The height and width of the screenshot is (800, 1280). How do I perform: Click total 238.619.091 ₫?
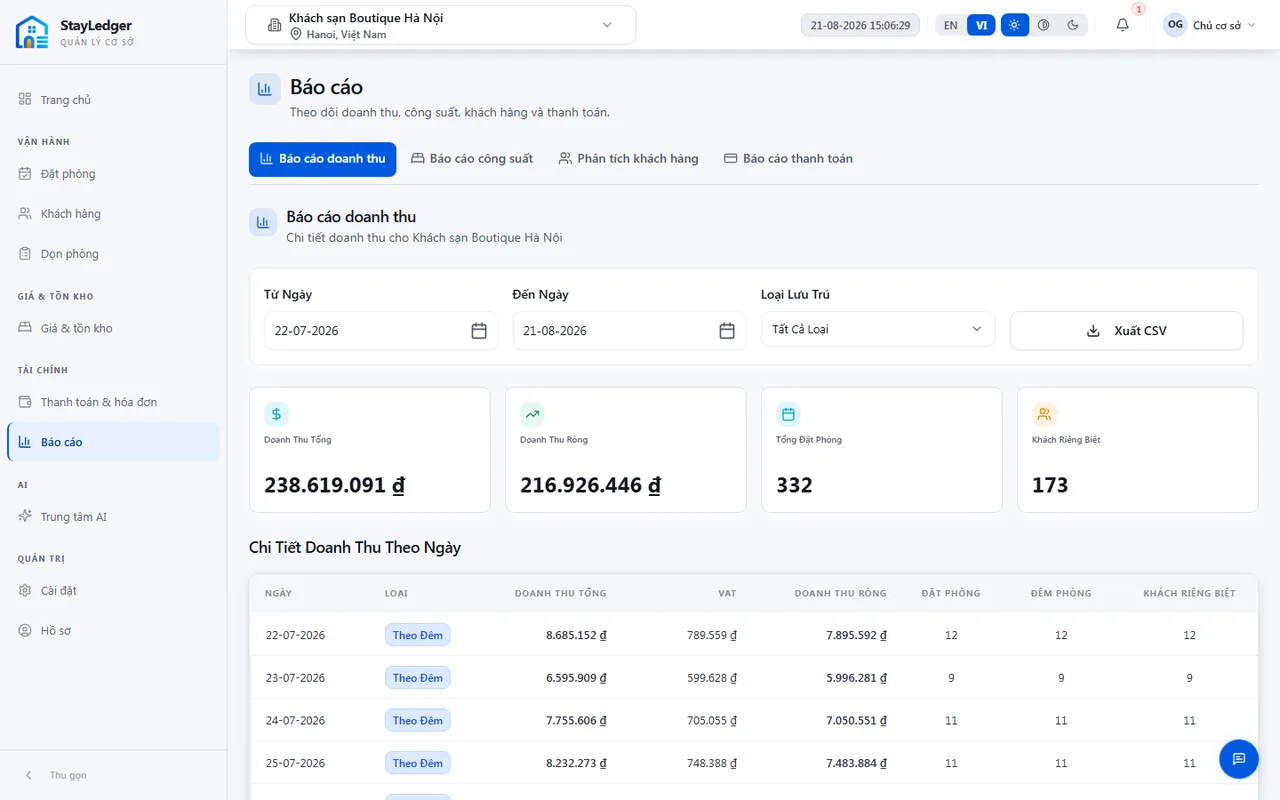335,486
